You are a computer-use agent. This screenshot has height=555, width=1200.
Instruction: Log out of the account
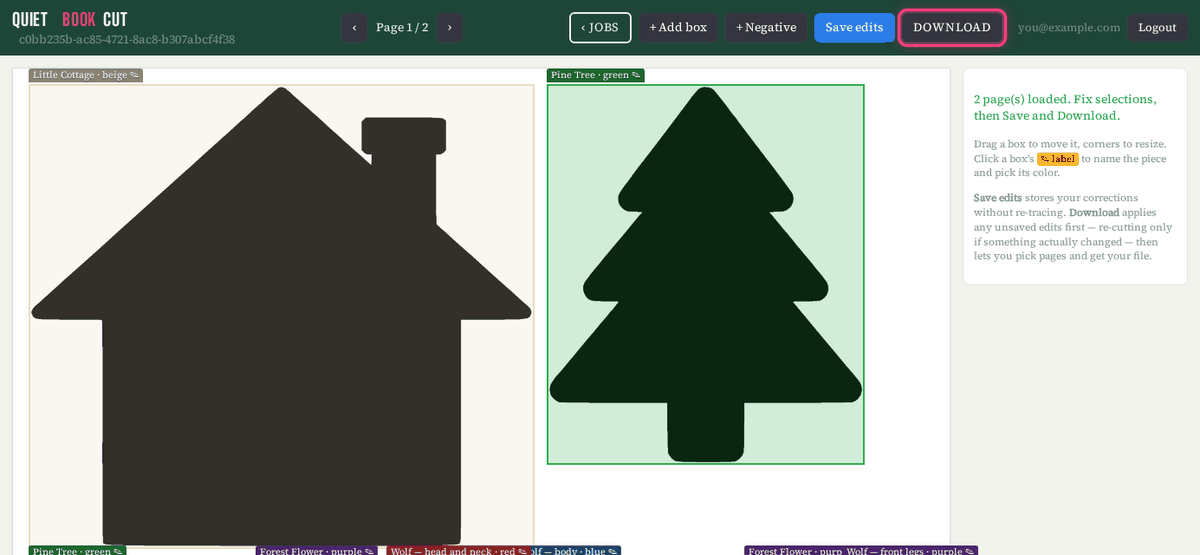pos(1157,27)
